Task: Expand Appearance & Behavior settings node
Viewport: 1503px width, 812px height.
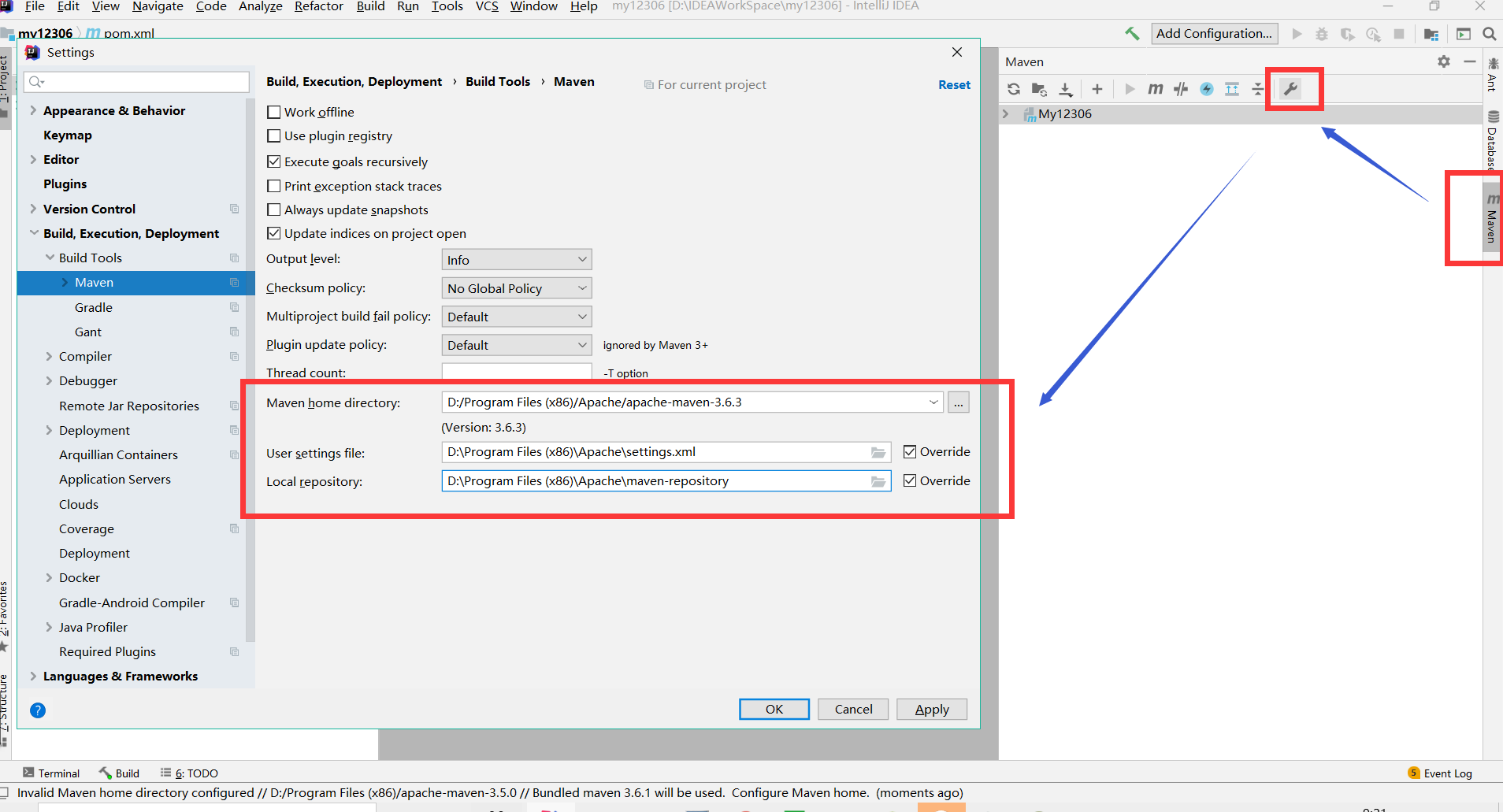Action: click(x=33, y=110)
